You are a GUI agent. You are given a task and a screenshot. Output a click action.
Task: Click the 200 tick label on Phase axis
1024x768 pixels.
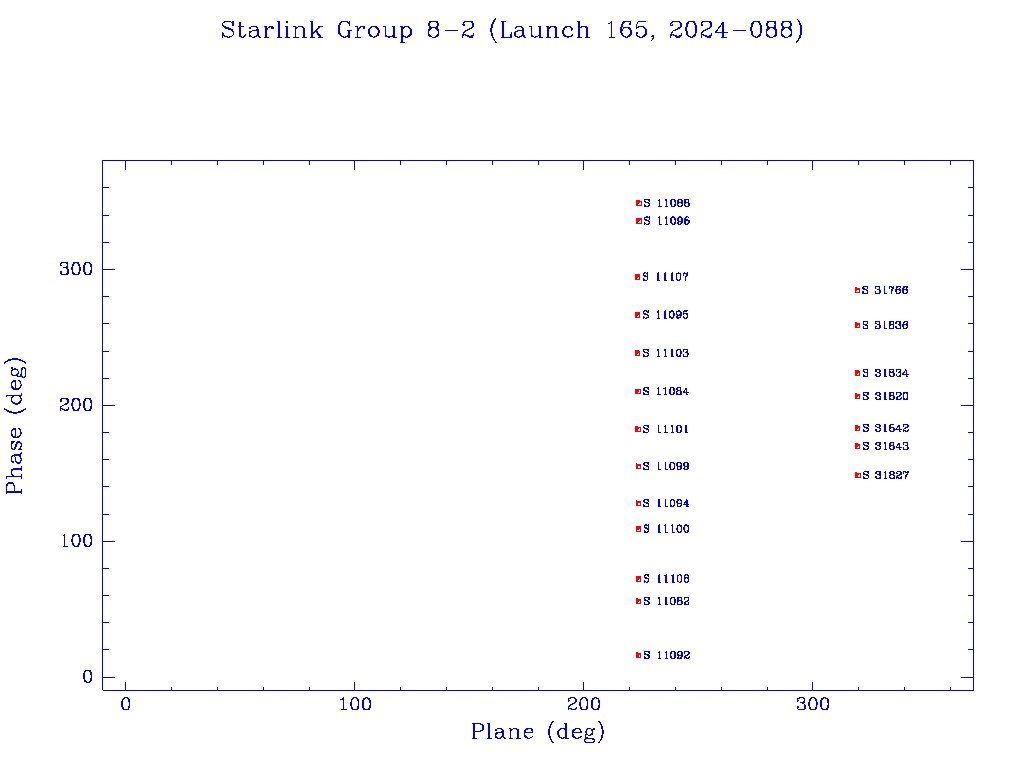(x=76, y=405)
